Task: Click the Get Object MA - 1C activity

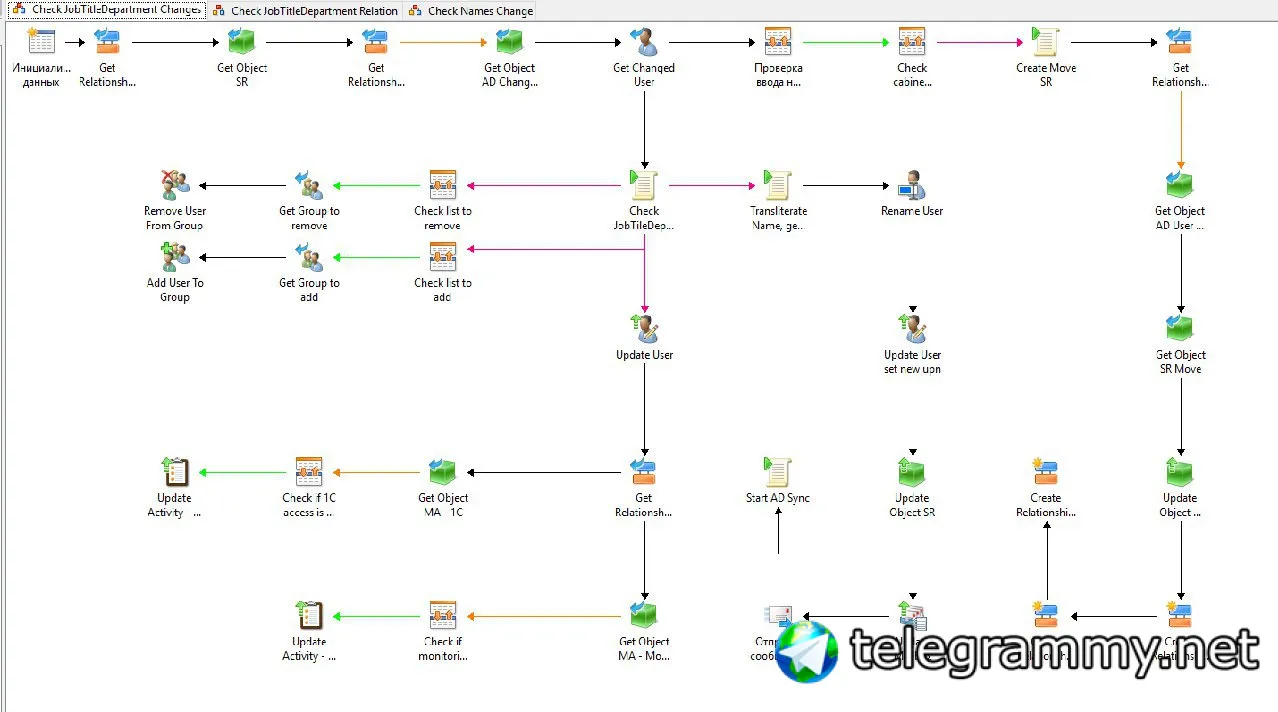Action: (x=443, y=488)
